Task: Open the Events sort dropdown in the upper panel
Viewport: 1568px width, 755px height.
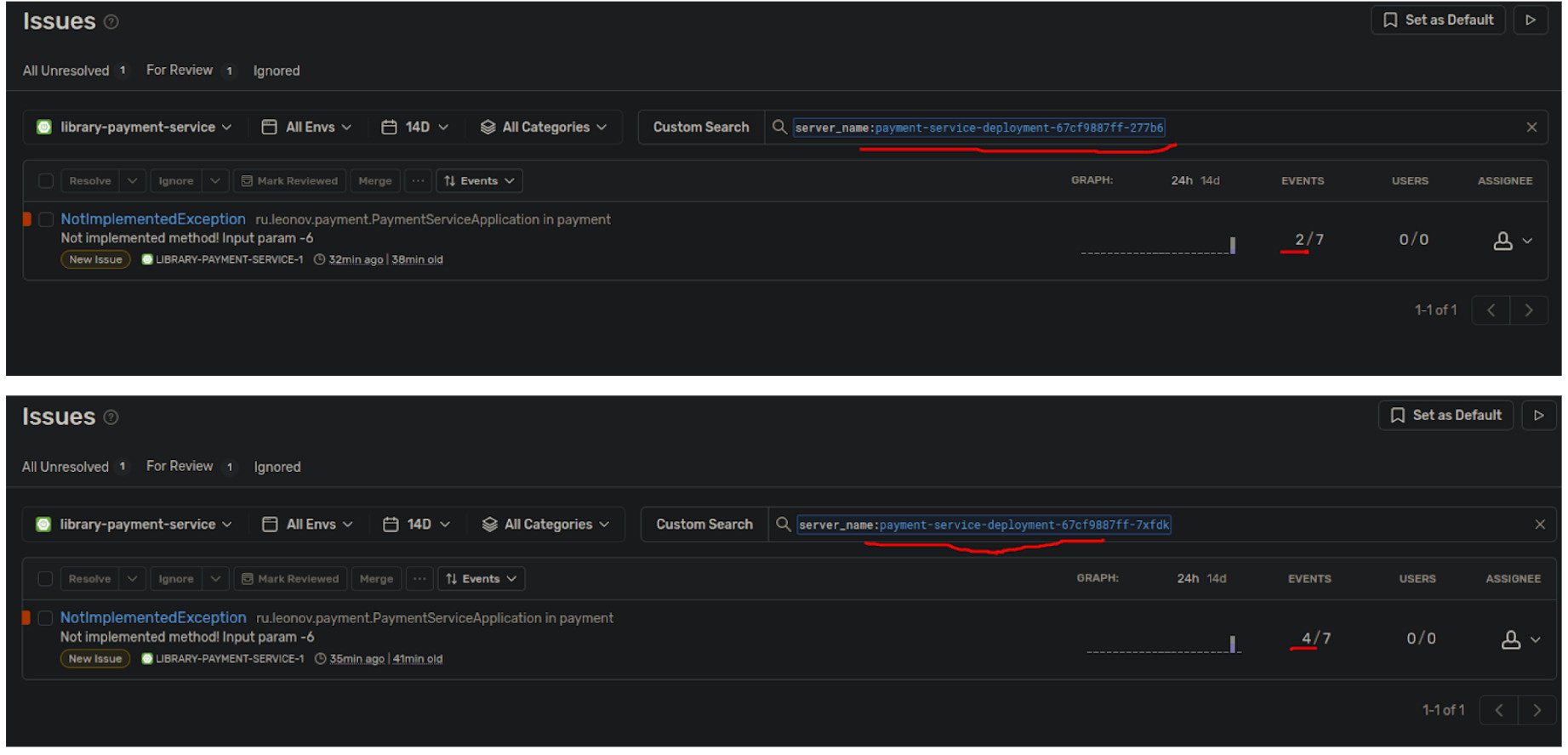Action: [x=479, y=181]
